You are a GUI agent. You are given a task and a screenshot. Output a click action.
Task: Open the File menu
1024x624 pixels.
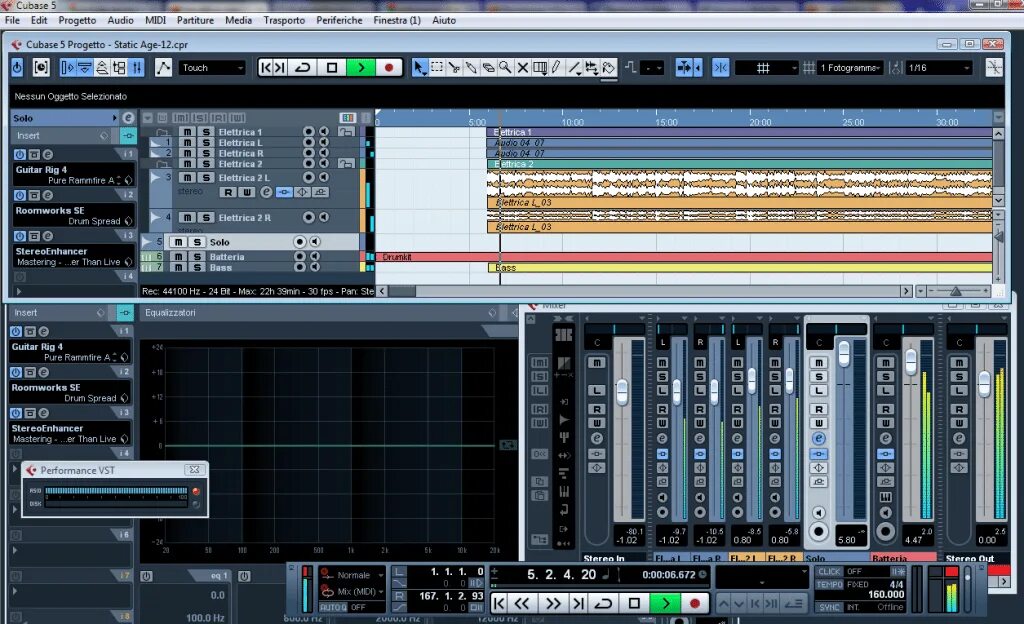click(x=12, y=20)
